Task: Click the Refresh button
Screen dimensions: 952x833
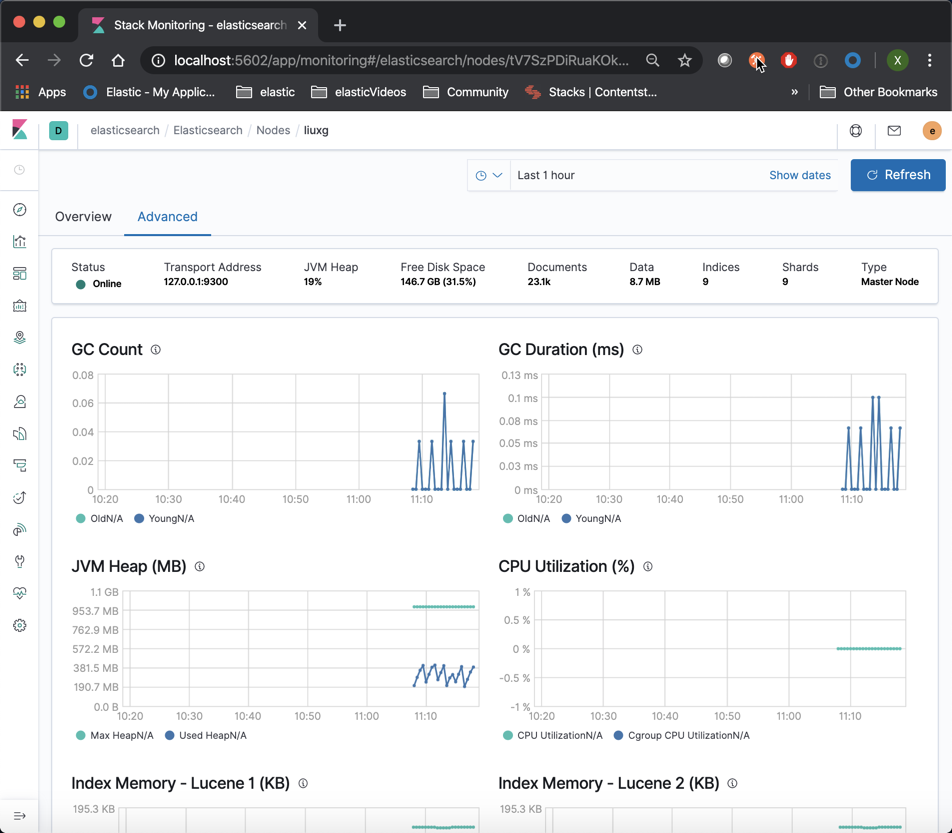Action: coord(897,175)
